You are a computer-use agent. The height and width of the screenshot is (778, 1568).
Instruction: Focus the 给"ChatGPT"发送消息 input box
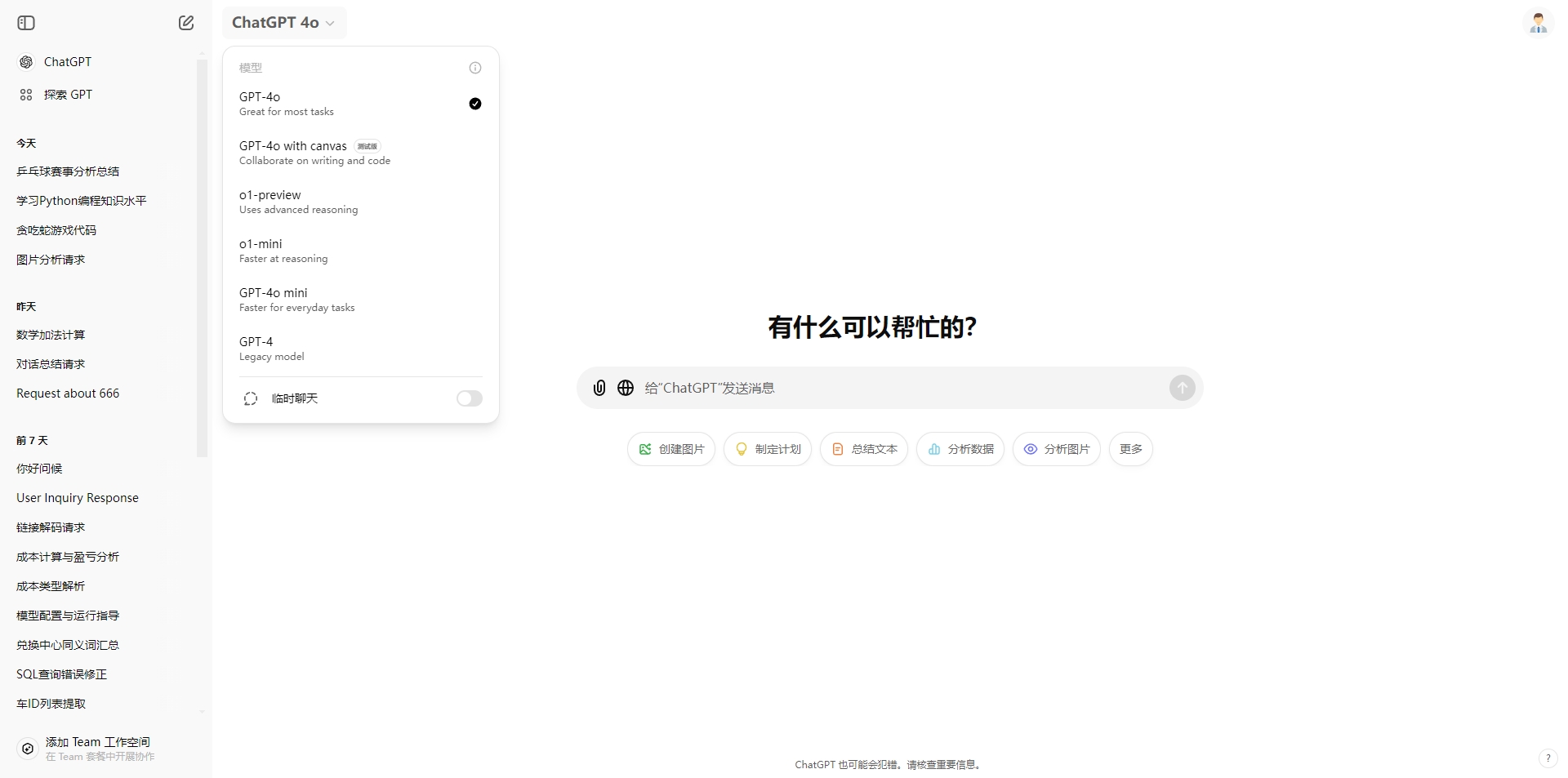(898, 388)
